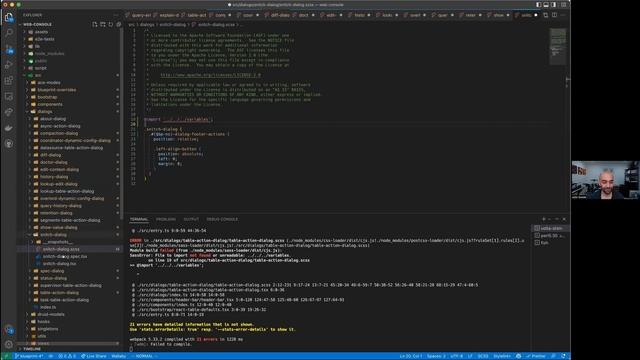Click the notifications bell in status bar
This screenshot has width=640, height=360.
pos(564,356)
